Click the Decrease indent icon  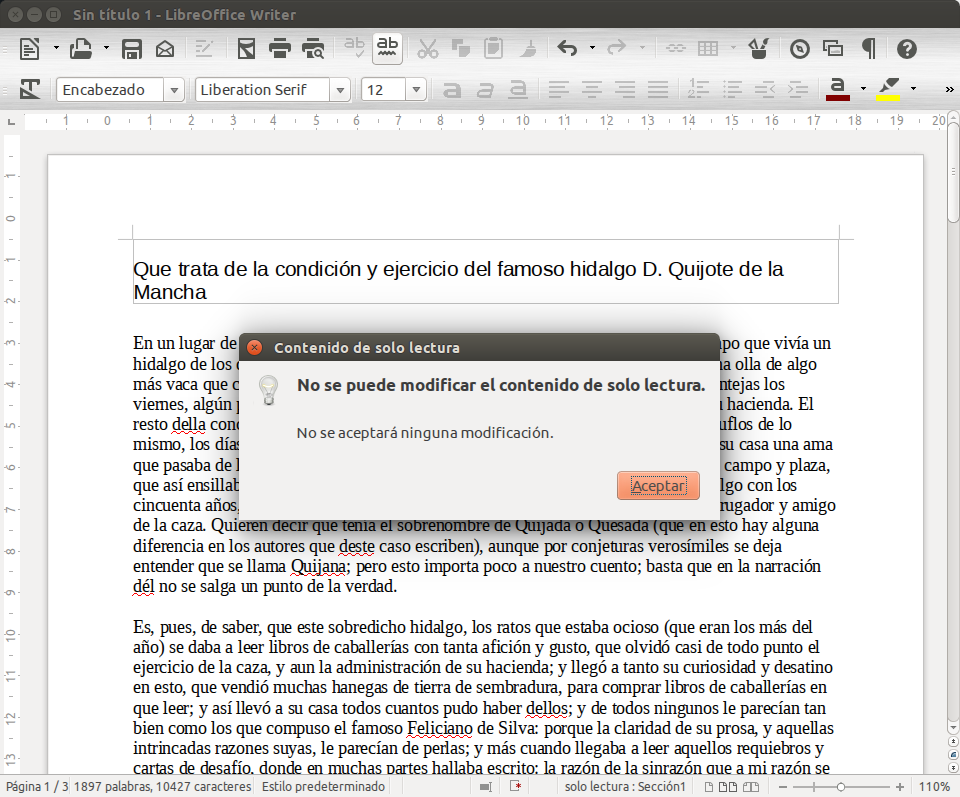point(765,90)
